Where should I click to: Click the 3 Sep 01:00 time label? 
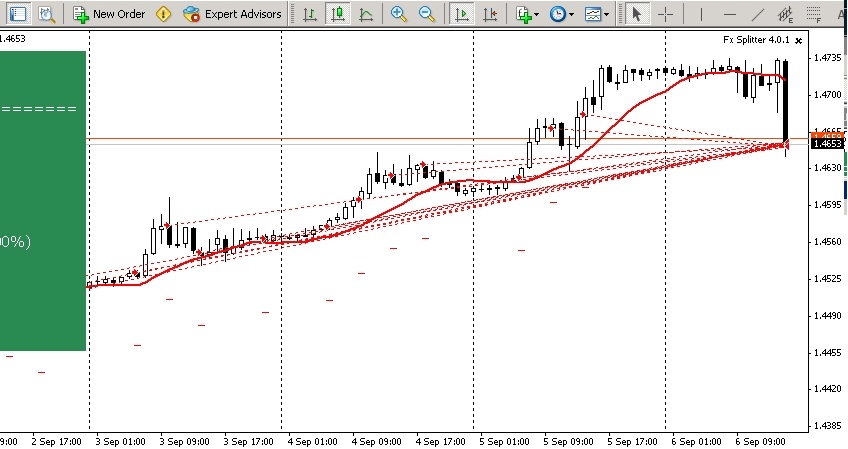(x=120, y=441)
